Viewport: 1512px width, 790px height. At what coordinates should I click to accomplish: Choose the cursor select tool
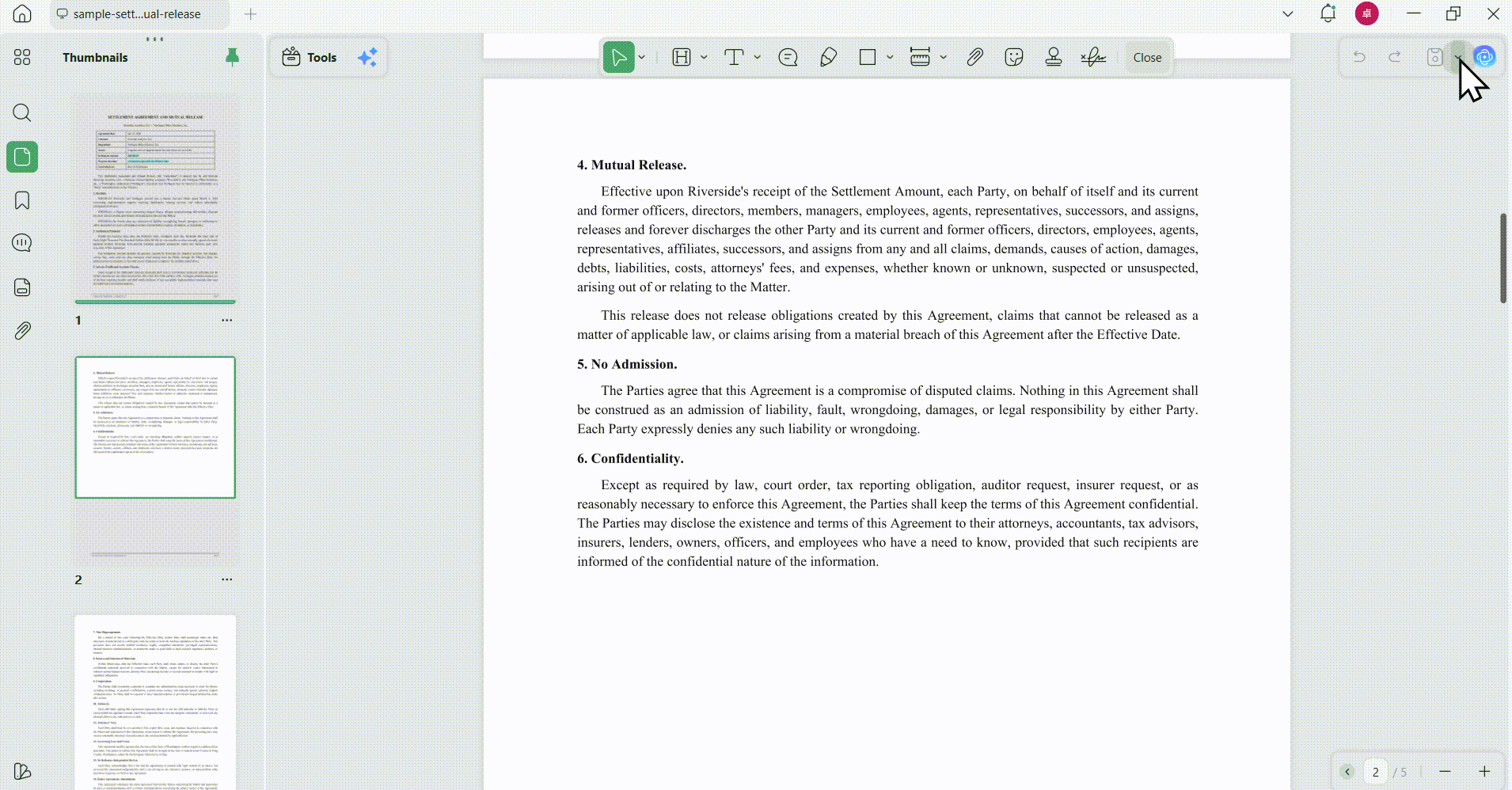619,57
